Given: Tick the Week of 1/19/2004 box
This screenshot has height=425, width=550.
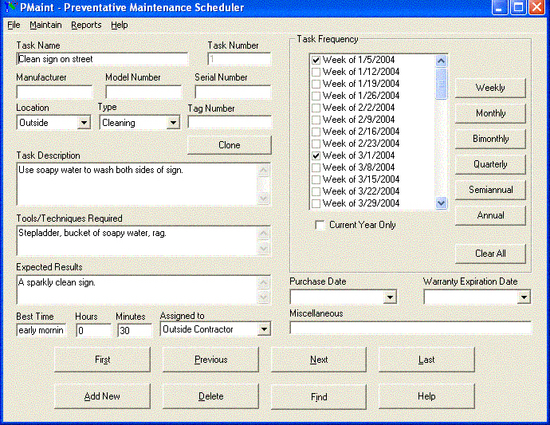Looking at the screenshot, I should click(316, 84).
